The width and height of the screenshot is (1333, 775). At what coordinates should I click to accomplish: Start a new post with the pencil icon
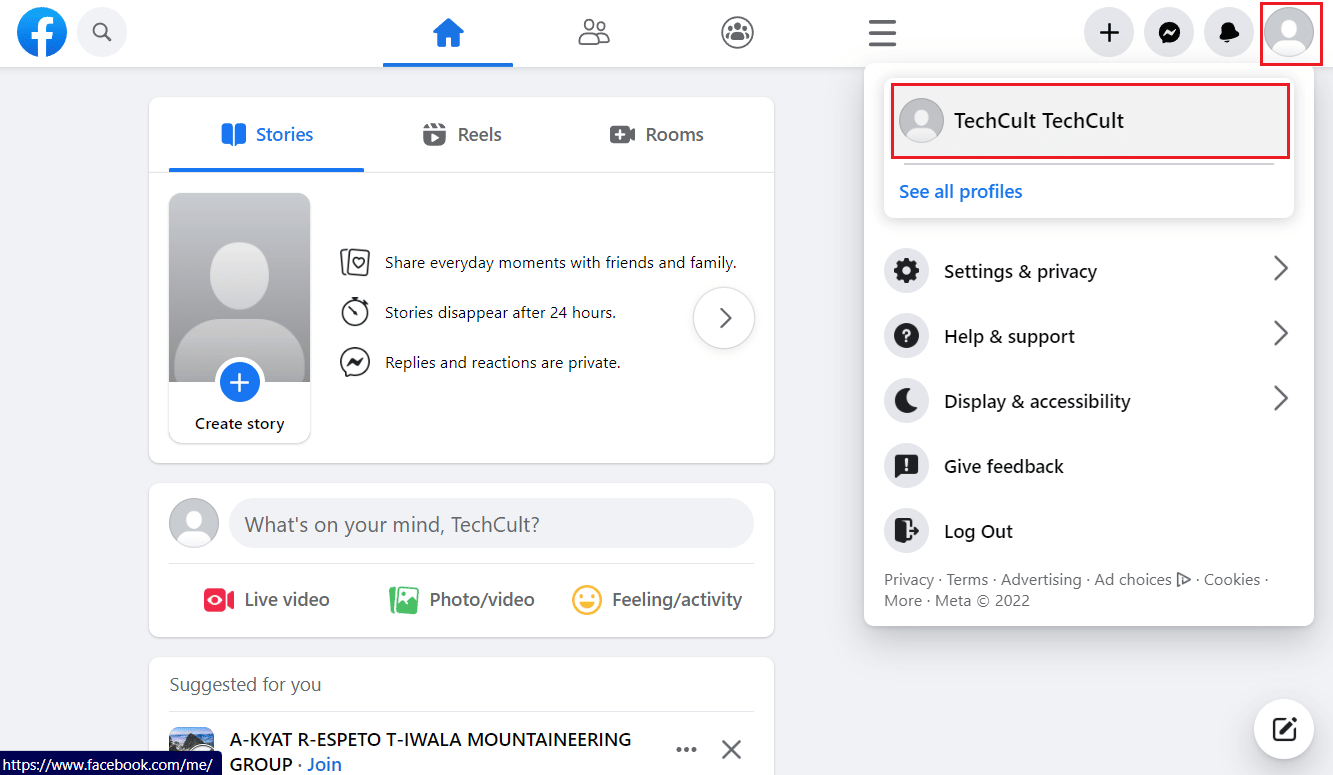tap(1284, 729)
